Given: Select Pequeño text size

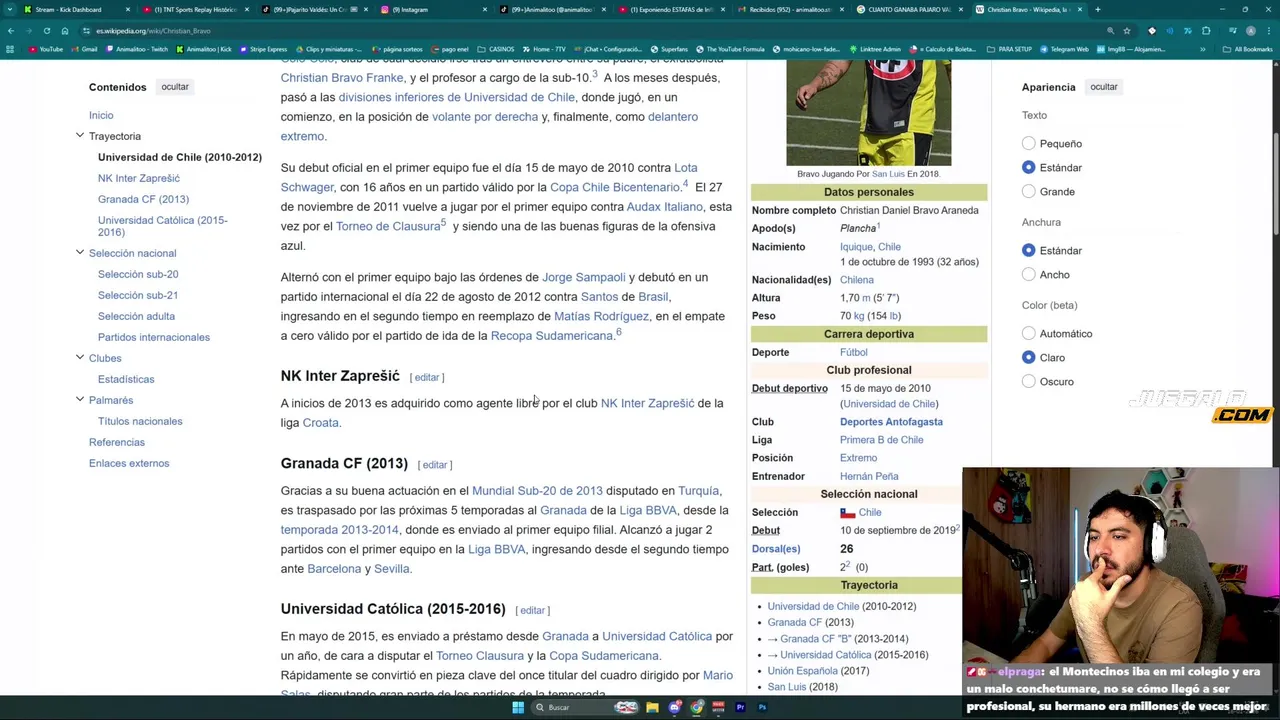Looking at the screenshot, I should click(x=1028, y=144).
